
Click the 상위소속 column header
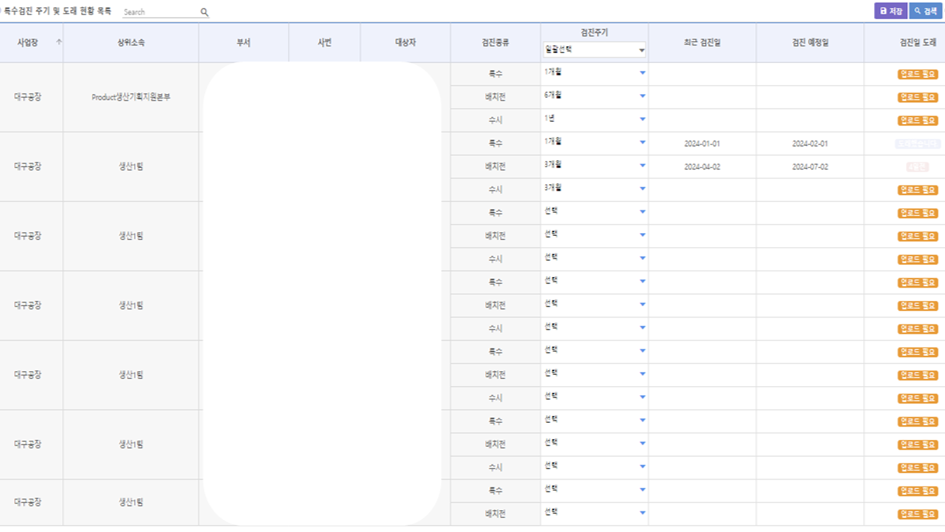131,43
